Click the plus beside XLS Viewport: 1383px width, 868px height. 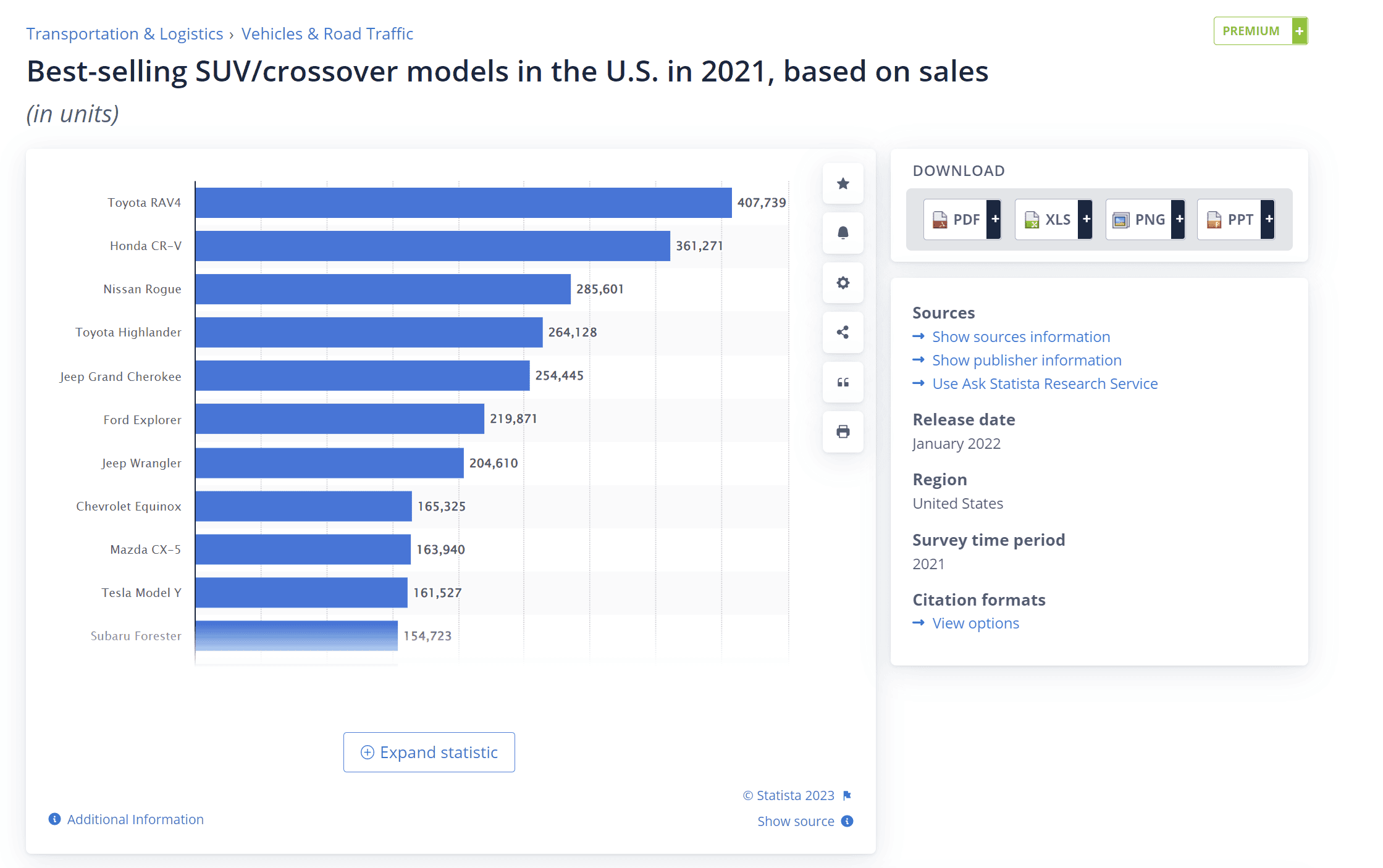click(x=1085, y=219)
